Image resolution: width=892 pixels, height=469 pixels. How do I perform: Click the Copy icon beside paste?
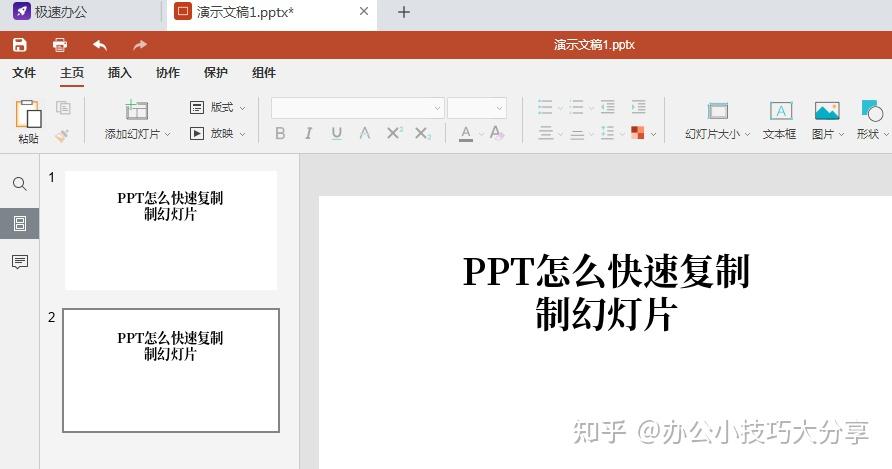(x=63, y=107)
